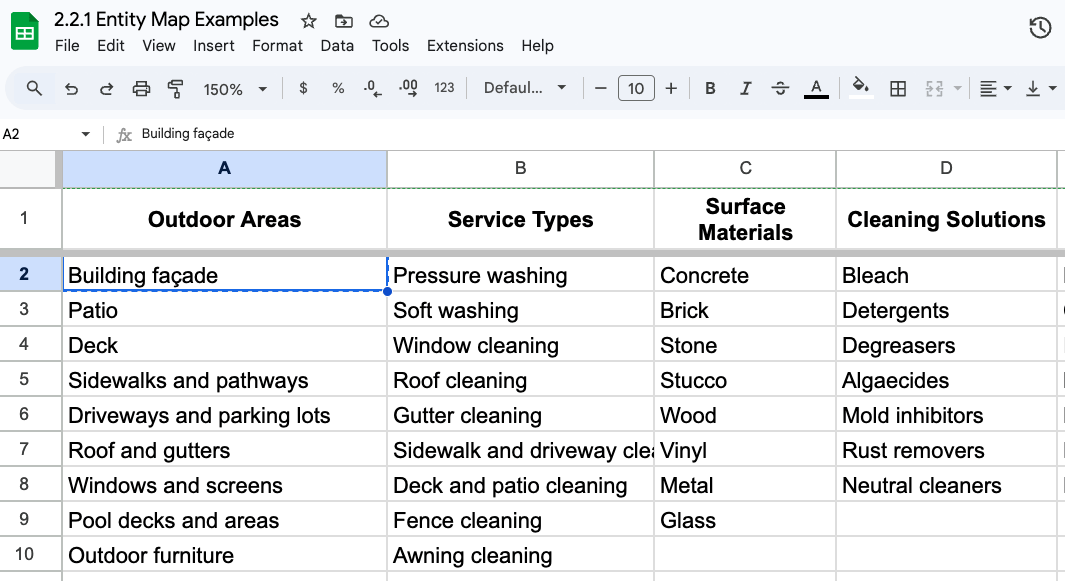The image size is (1065, 581).
Task: Toggle bold formatting
Action: coord(710,88)
